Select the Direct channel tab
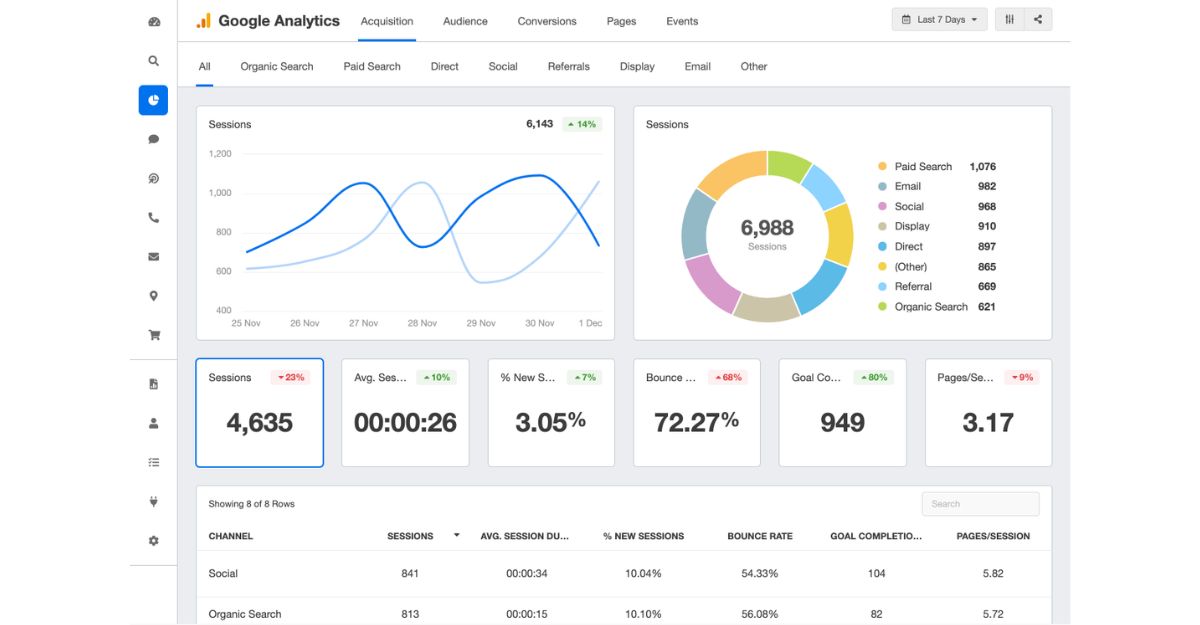The width and height of the screenshot is (1200, 625). (445, 66)
